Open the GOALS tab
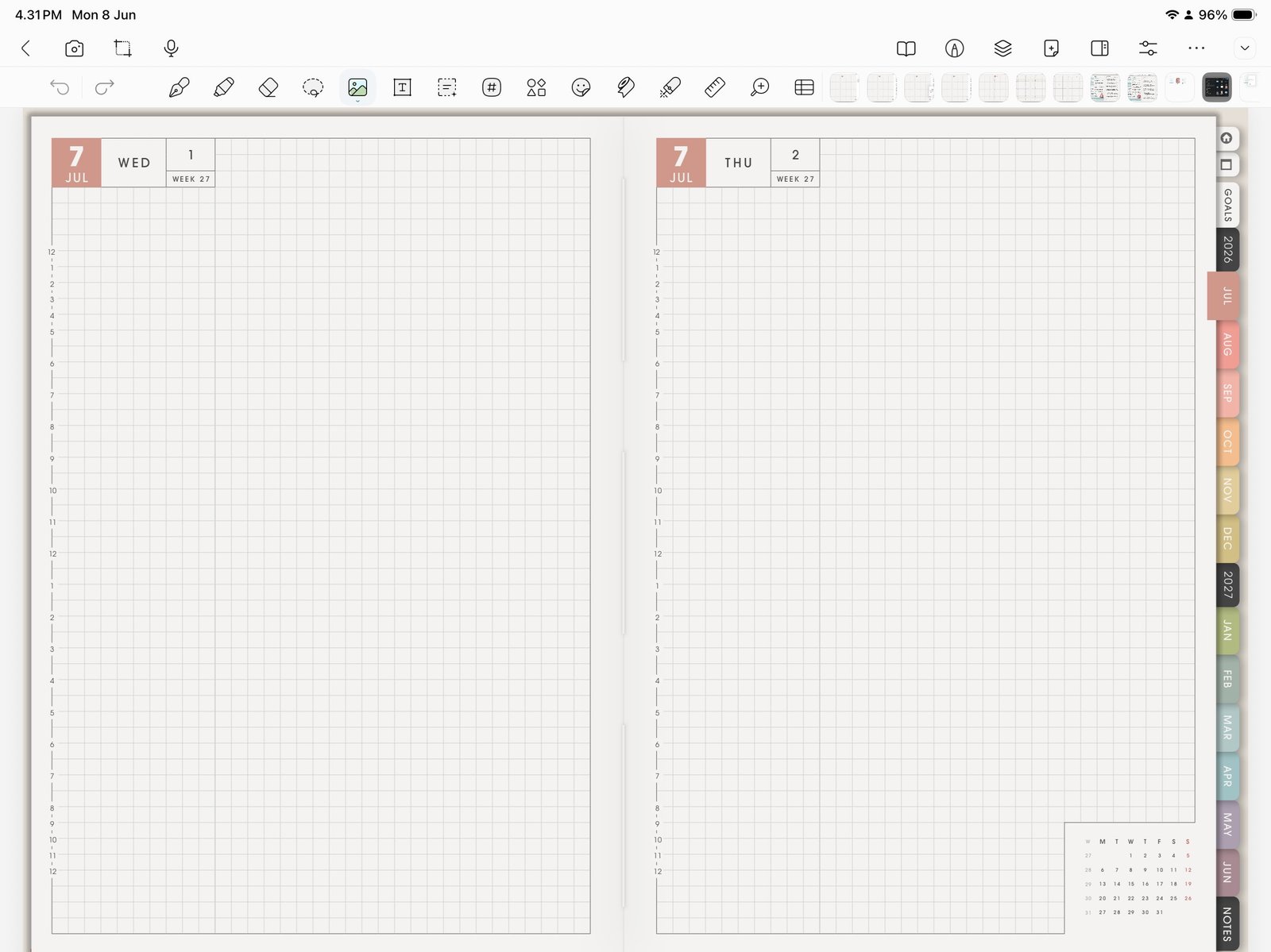The image size is (1271, 952). tap(1227, 205)
